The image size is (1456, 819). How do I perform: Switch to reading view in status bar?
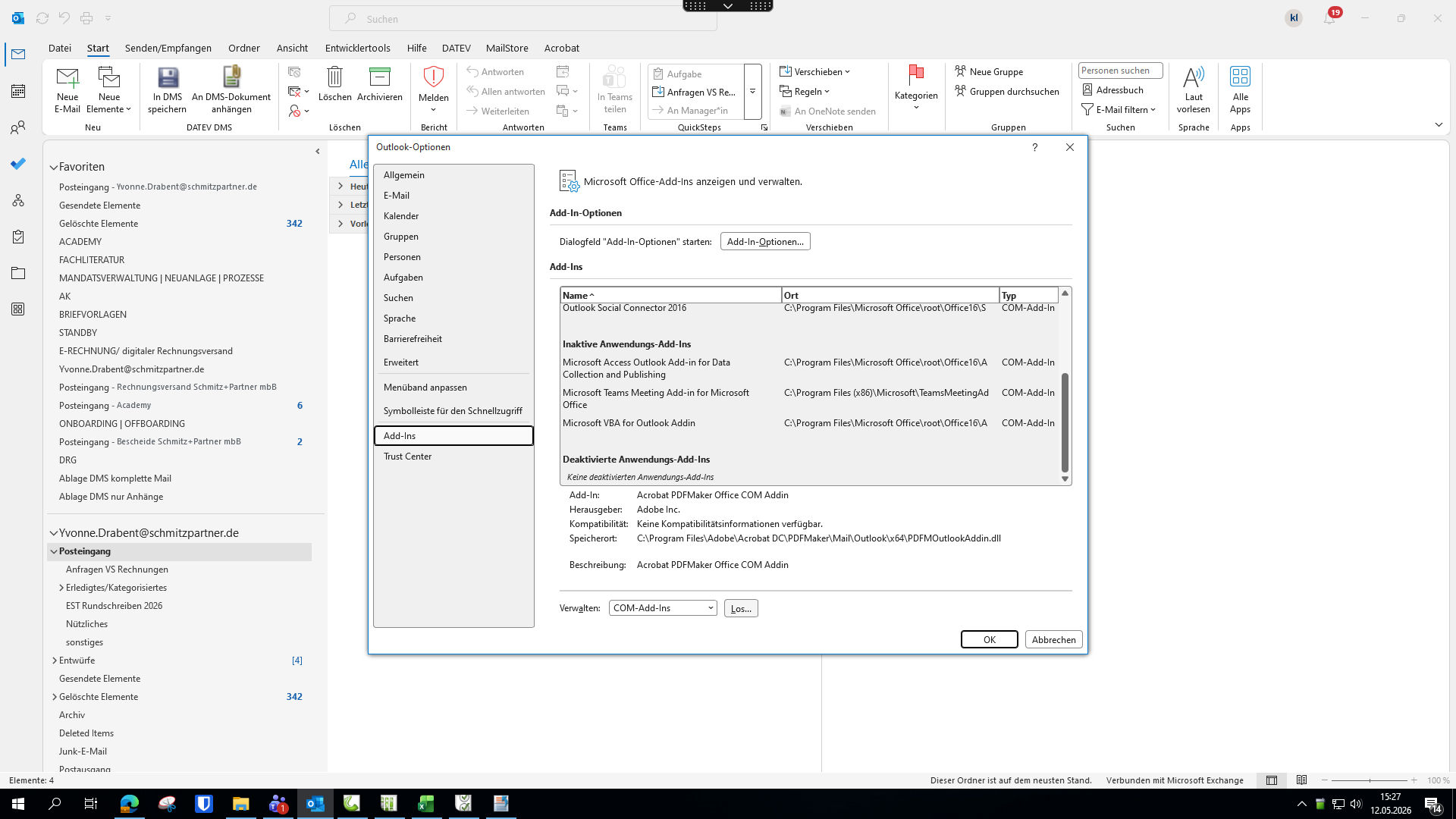pos(1302,780)
